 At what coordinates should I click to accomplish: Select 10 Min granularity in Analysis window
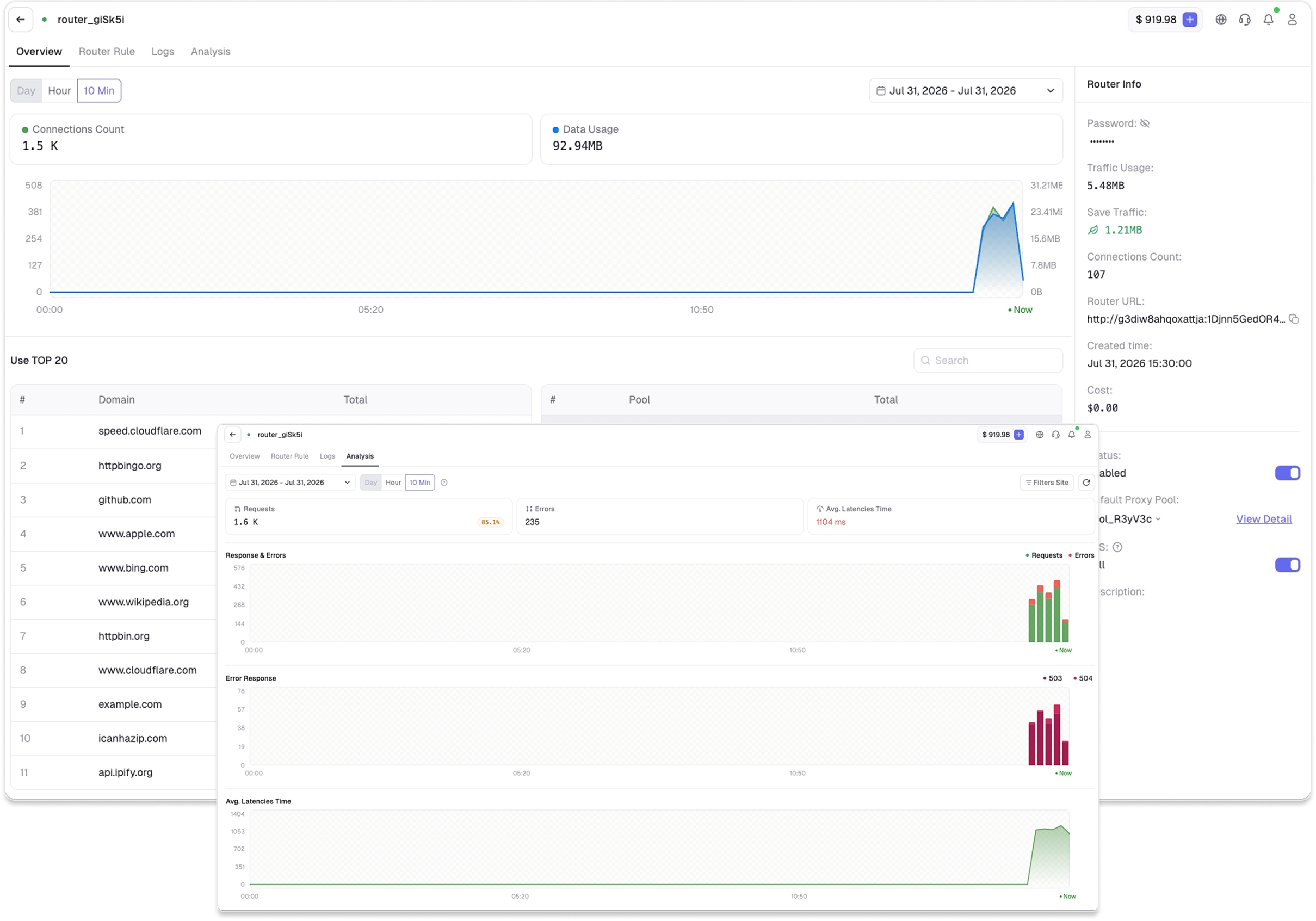coord(419,483)
